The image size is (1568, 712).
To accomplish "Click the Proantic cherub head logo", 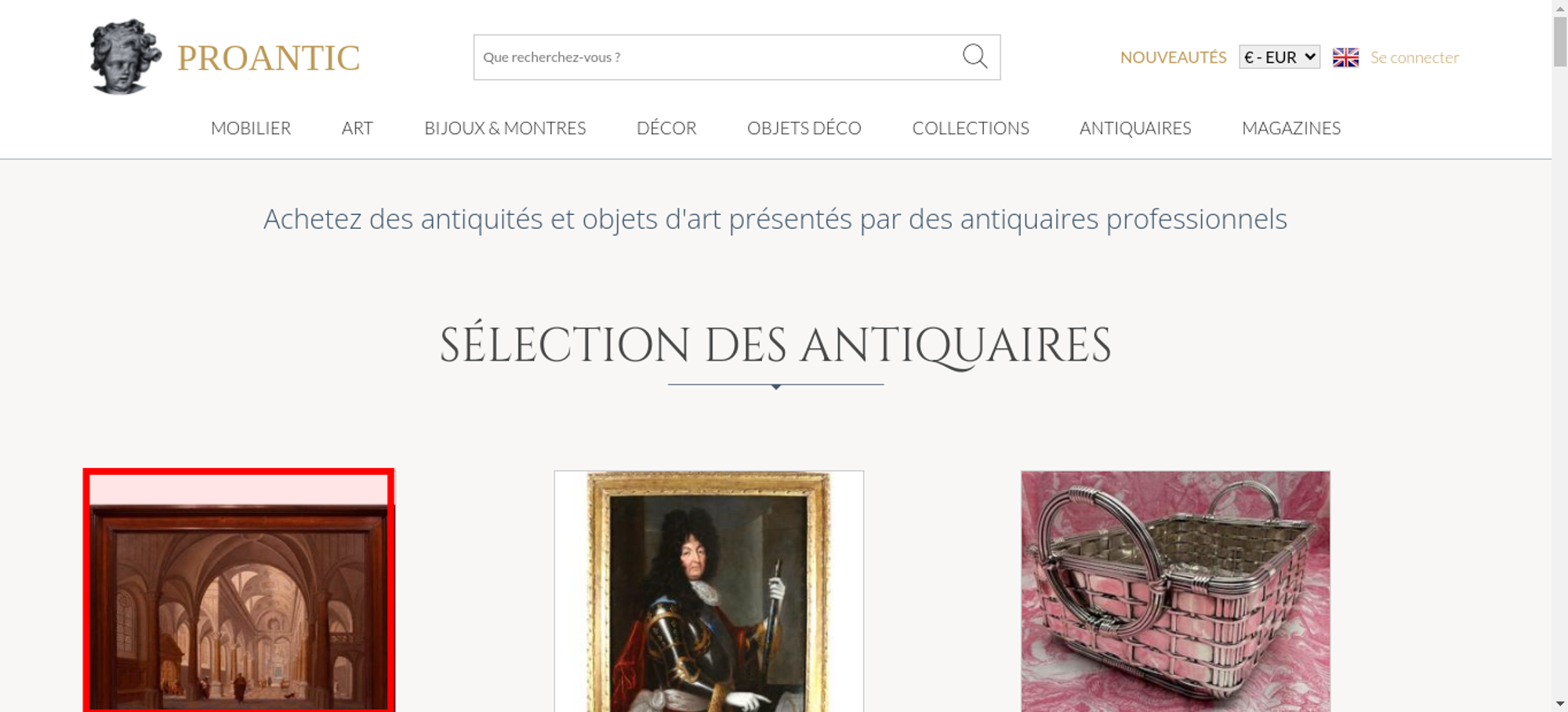I will (x=125, y=57).
